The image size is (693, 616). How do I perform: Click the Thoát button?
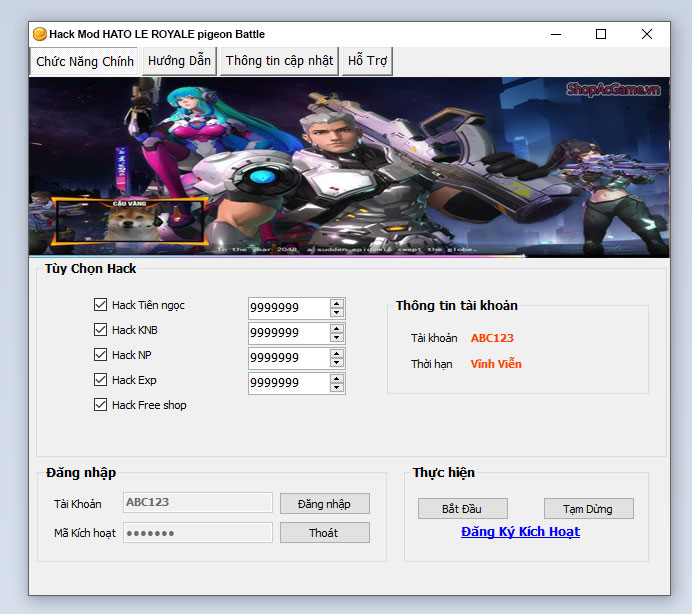(x=325, y=532)
